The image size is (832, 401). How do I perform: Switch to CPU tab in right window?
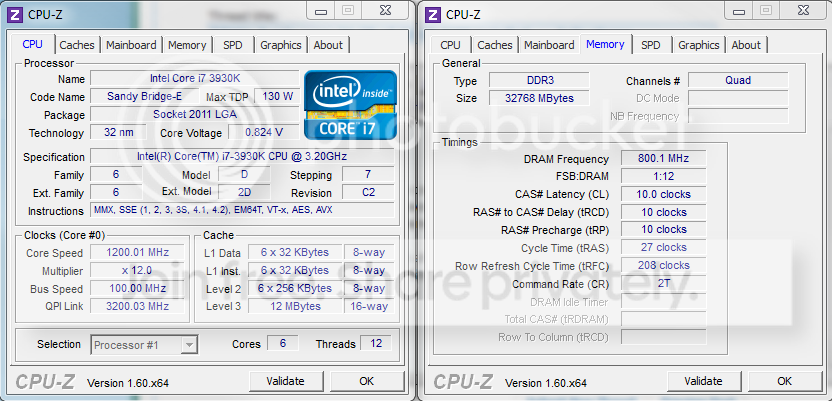(450, 45)
